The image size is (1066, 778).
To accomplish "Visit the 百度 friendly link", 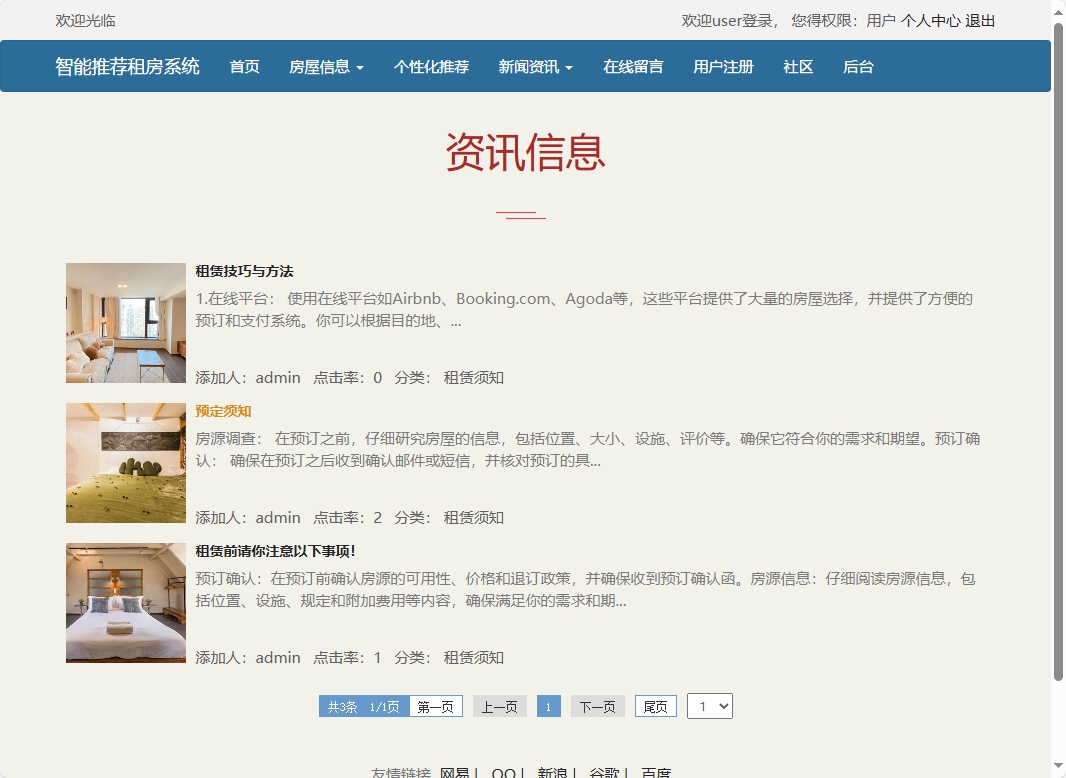I will pos(655,772).
